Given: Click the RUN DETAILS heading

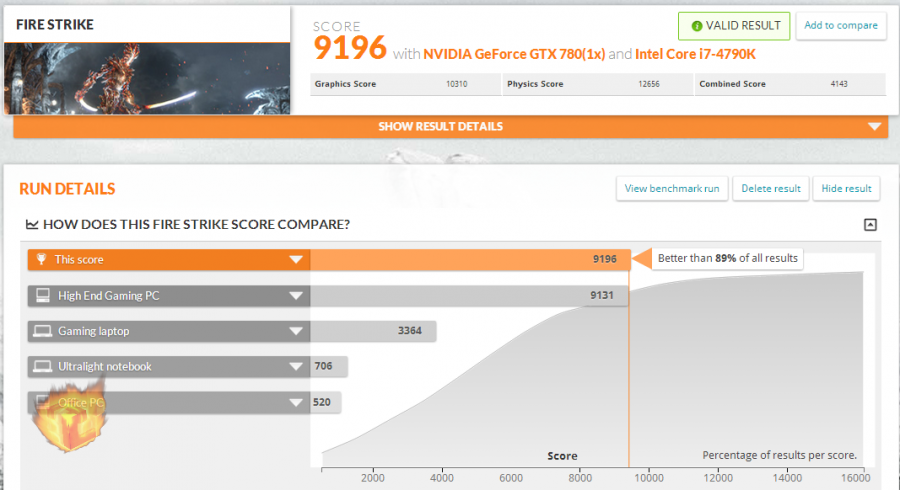Looking at the screenshot, I should [x=67, y=189].
